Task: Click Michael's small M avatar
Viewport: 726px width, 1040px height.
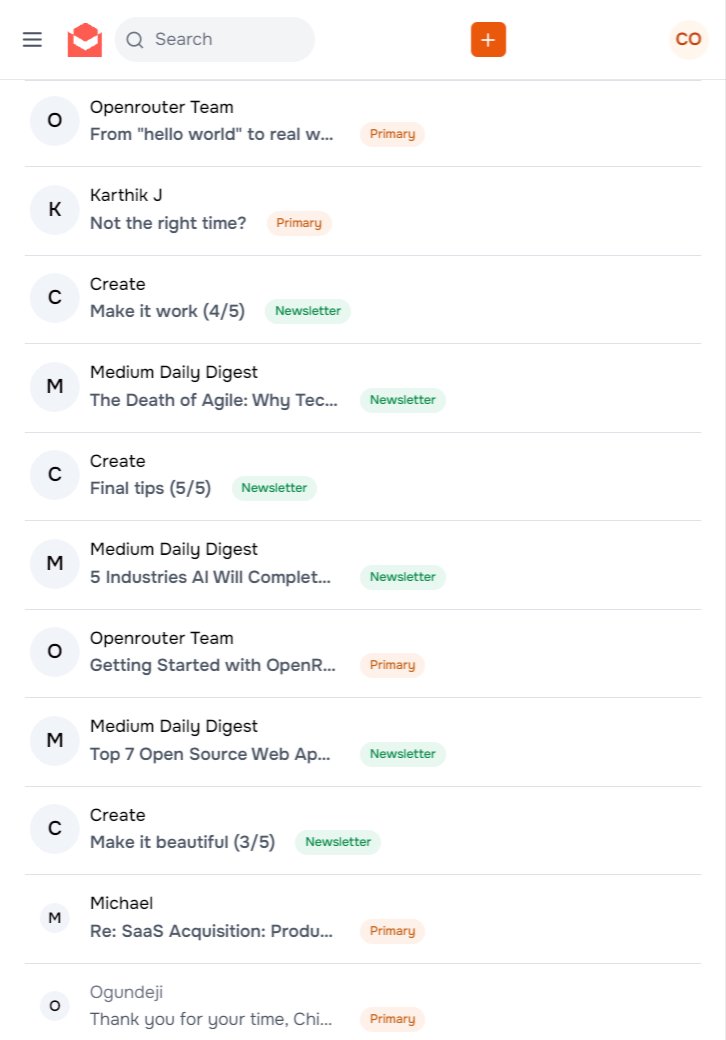Action: pyautogui.click(x=55, y=918)
